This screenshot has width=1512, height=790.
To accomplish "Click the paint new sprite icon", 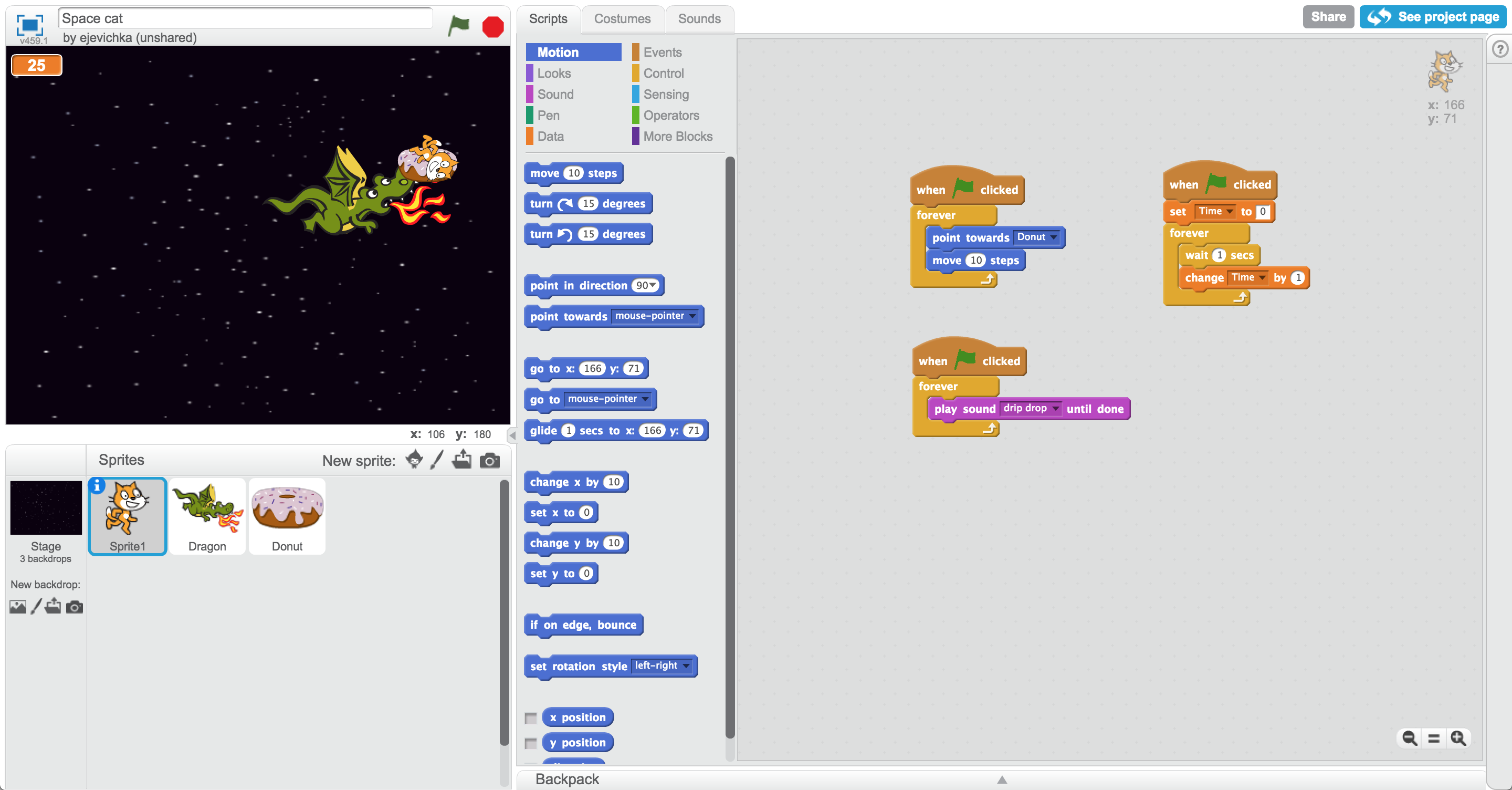I will (438, 460).
